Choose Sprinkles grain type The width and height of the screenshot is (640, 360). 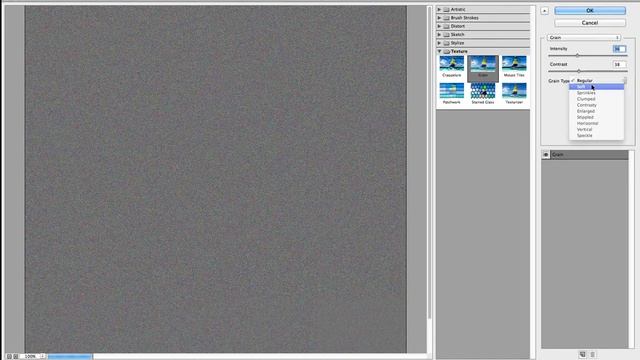coord(596,93)
